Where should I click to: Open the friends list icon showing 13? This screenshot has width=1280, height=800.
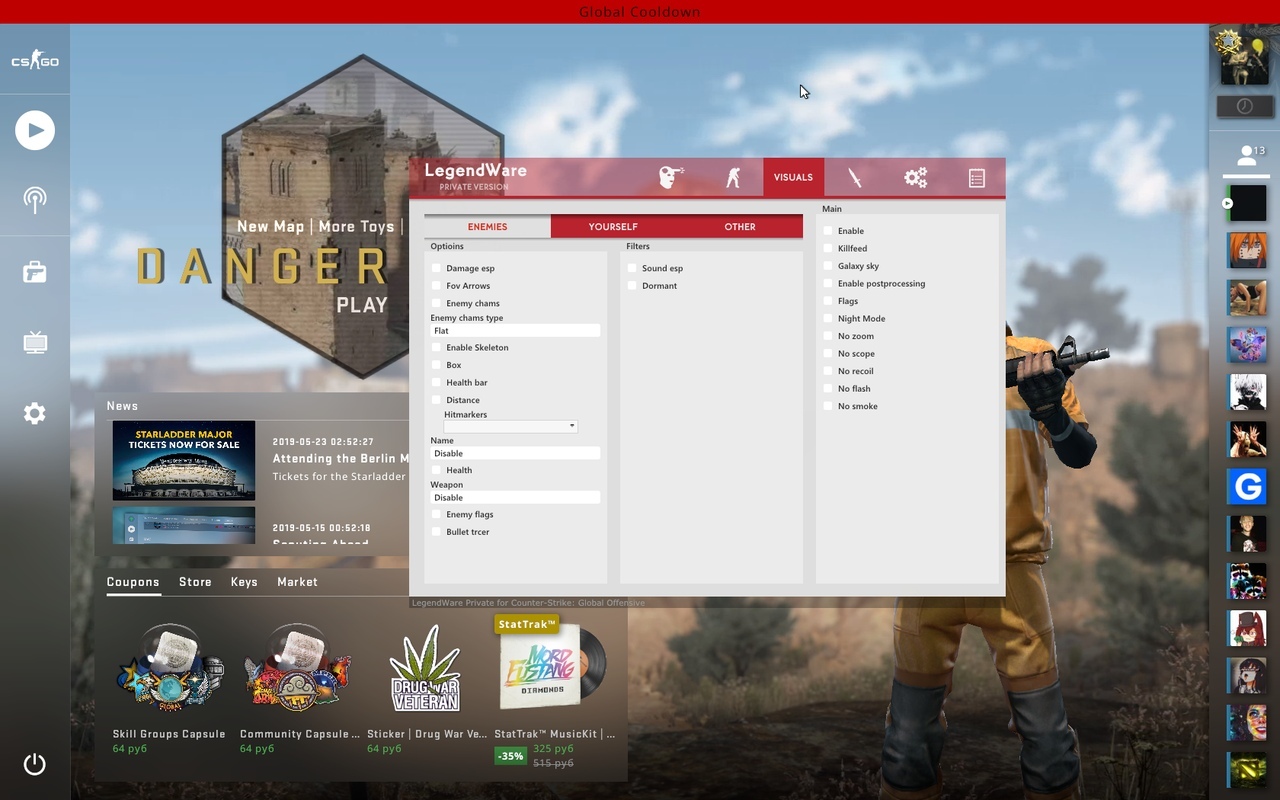(1248, 155)
